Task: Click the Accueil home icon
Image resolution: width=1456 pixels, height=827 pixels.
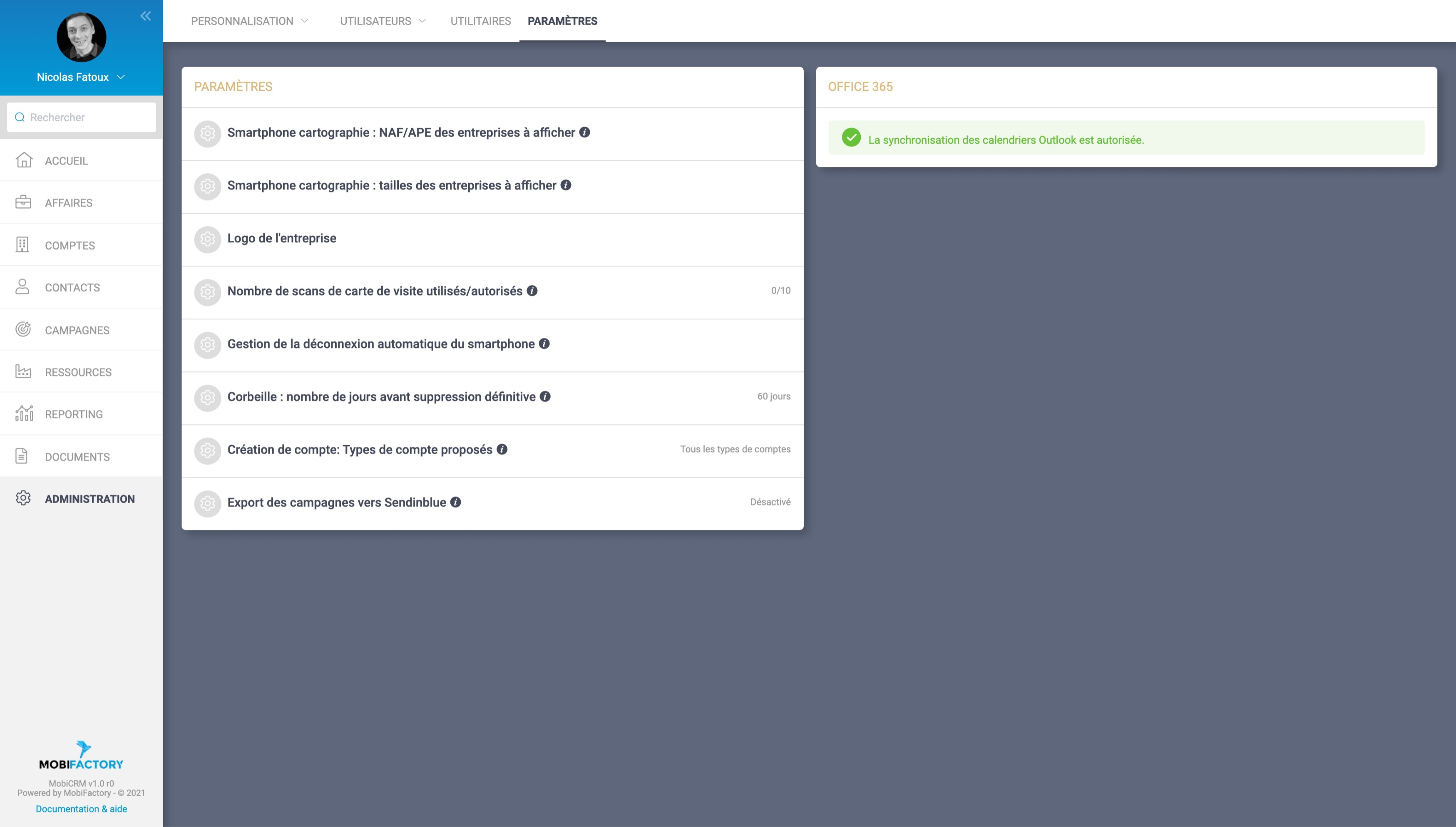Action: click(23, 160)
